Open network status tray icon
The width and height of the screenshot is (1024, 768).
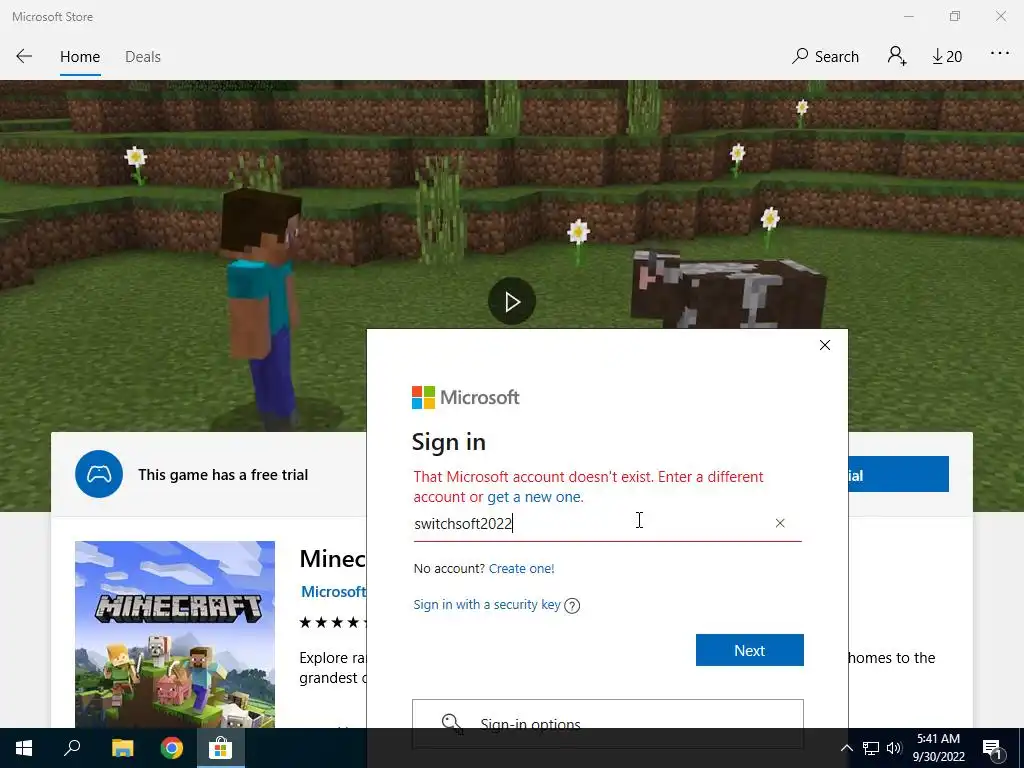[871, 748]
